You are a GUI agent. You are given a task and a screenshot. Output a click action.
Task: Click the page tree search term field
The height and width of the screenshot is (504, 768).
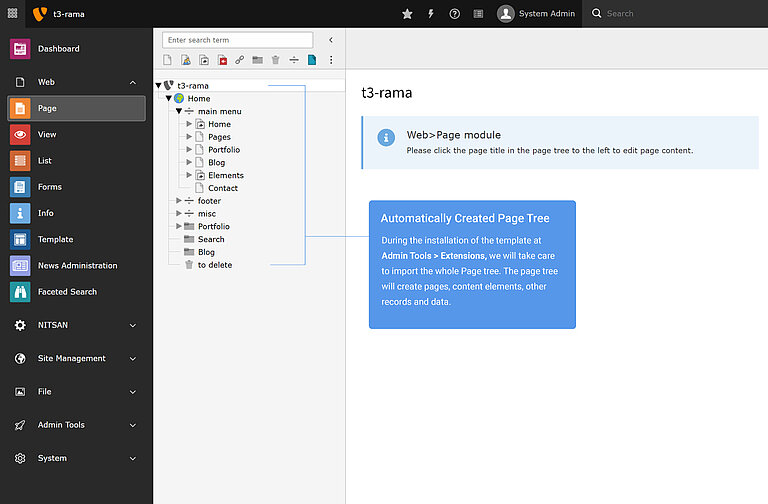pyautogui.click(x=238, y=40)
